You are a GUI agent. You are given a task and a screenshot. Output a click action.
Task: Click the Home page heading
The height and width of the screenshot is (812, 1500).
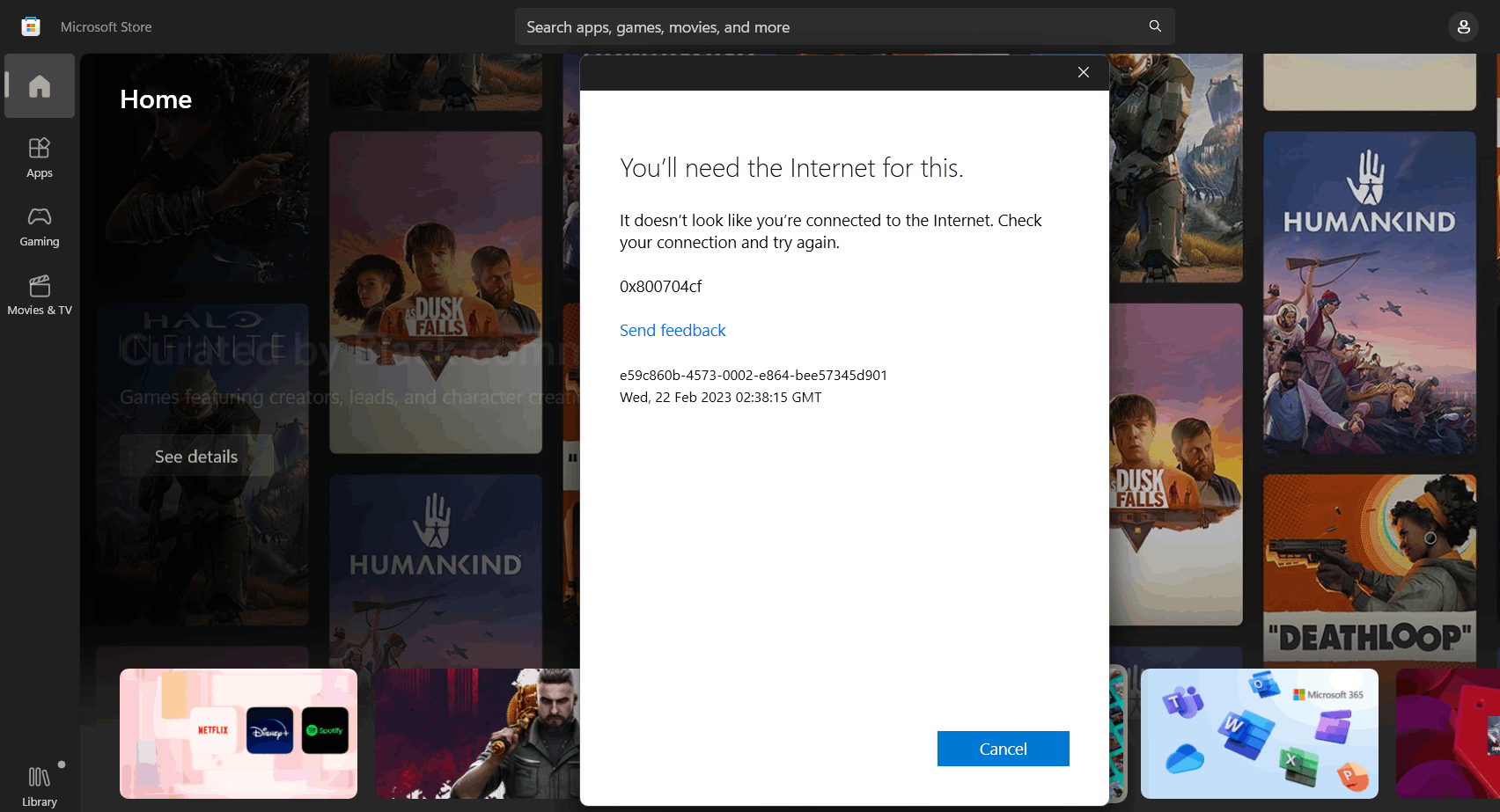tap(156, 99)
